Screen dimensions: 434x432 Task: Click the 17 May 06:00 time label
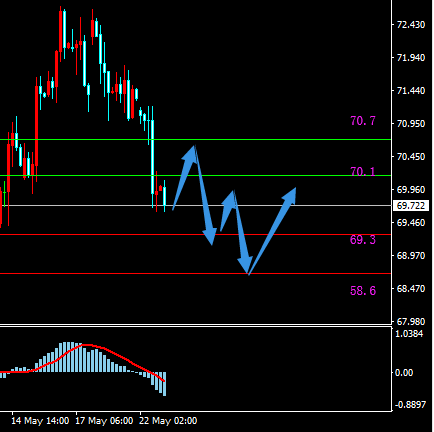point(104,421)
